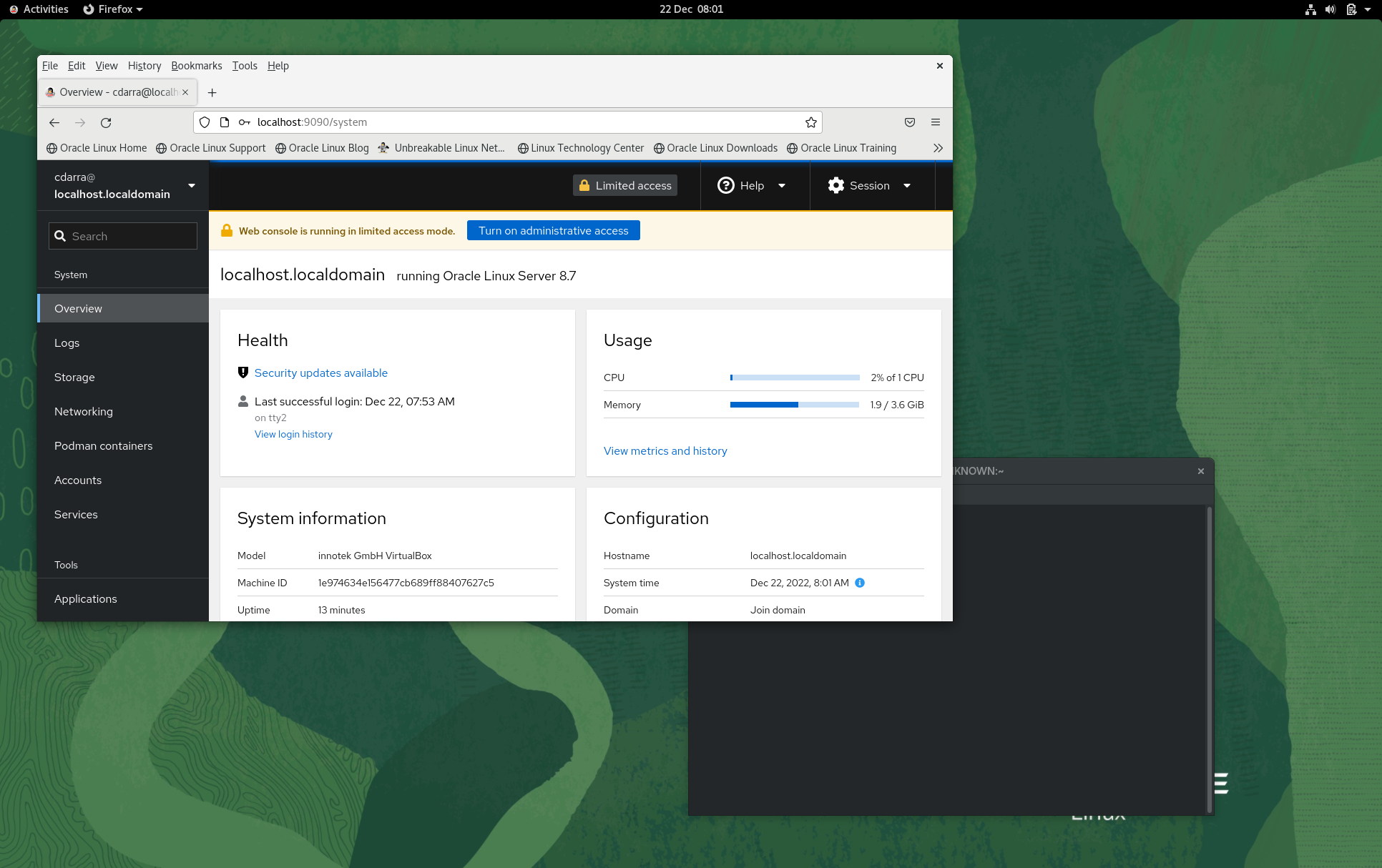Toggle the Limited access lock button
1382x868 pixels.
[625, 185]
